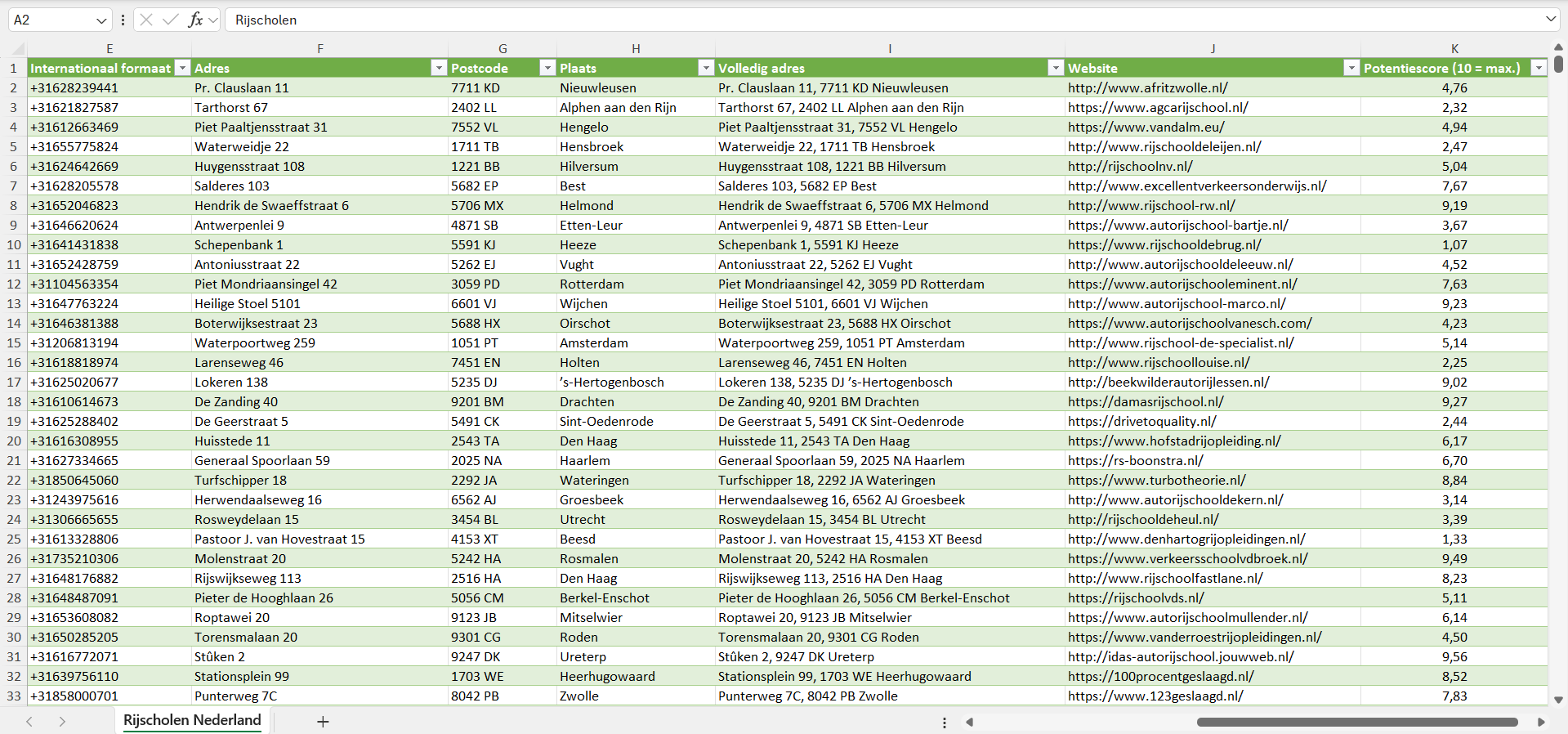Expand the formula bar with chevron
This screenshot has height=734, width=1568.
(x=1550, y=20)
